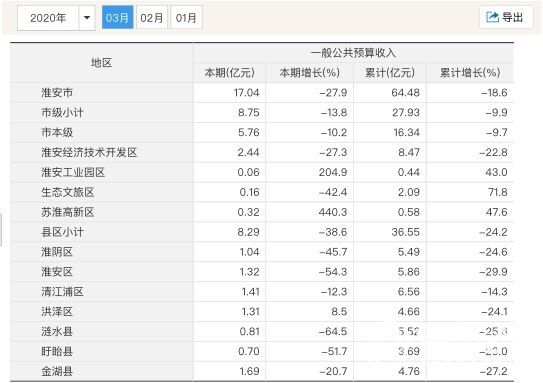The width and height of the screenshot is (543, 383).
Task: Click the 本期(亿元) column header
Action: tap(229, 73)
